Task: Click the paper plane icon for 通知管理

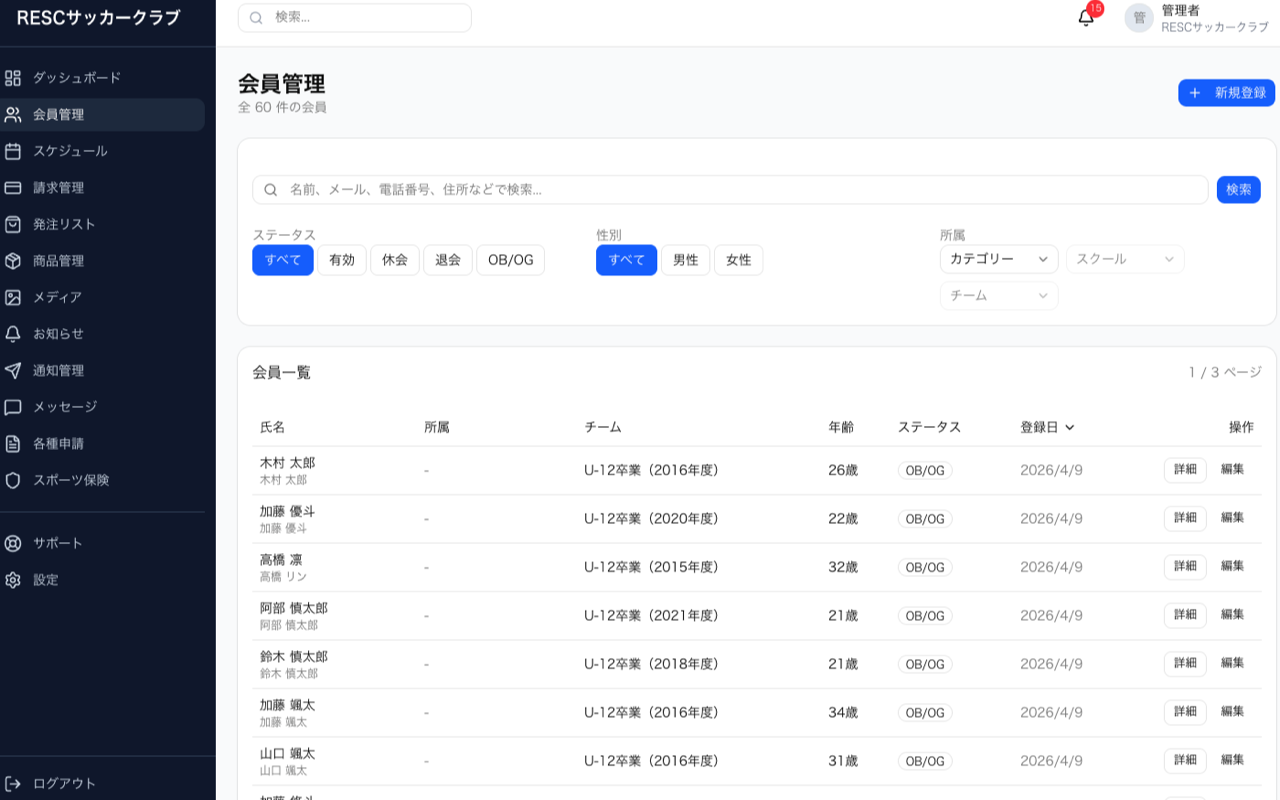Action: (13, 371)
